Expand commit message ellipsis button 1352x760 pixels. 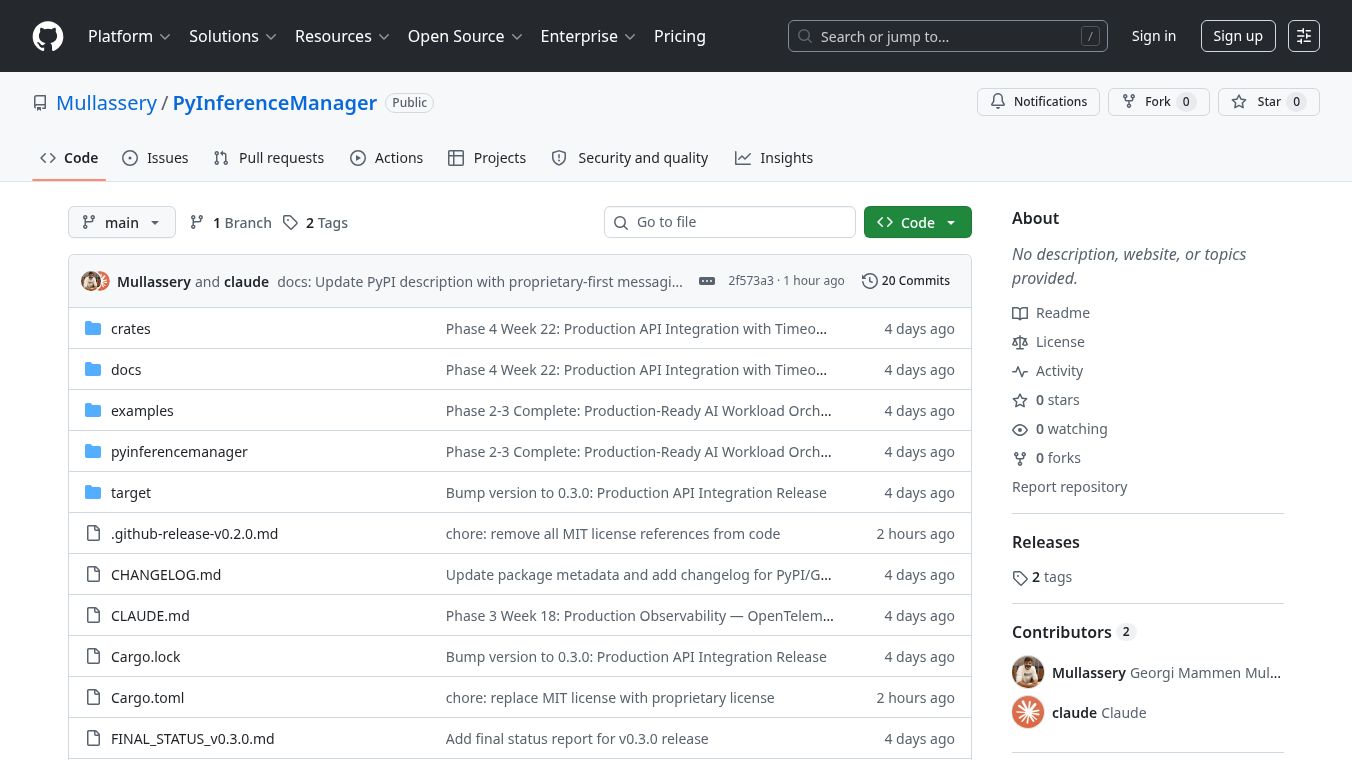[x=707, y=281]
